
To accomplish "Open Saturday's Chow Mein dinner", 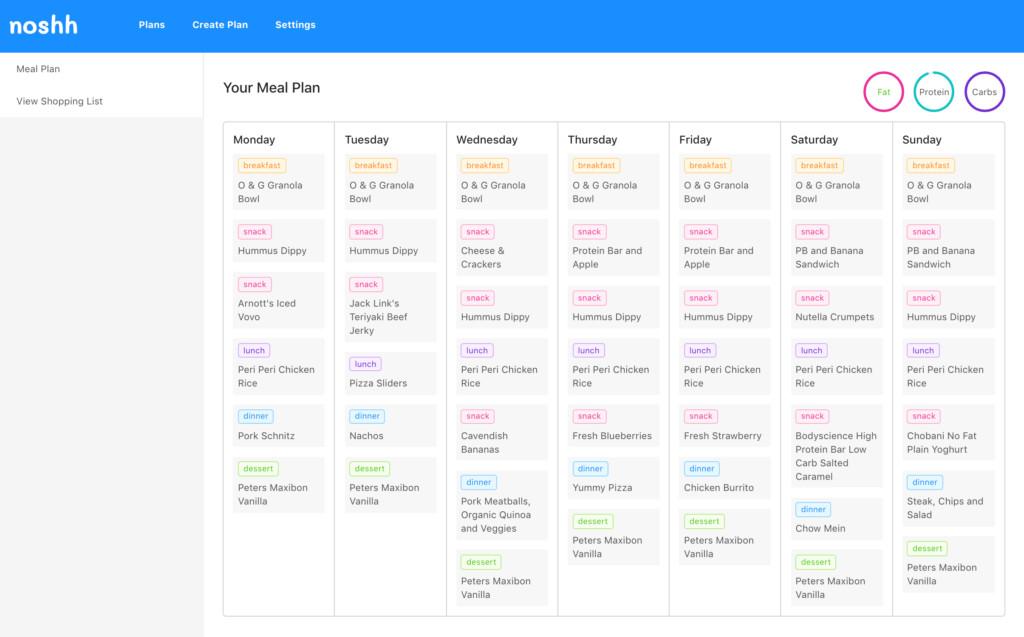I will coord(837,519).
